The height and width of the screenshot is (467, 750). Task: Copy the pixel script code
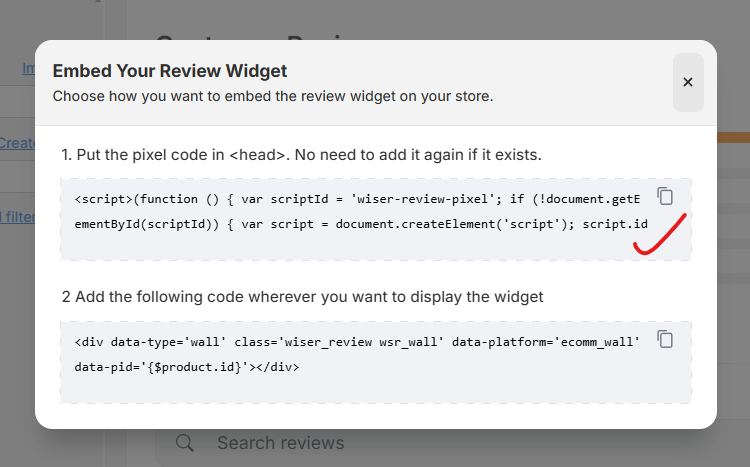(x=665, y=196)
